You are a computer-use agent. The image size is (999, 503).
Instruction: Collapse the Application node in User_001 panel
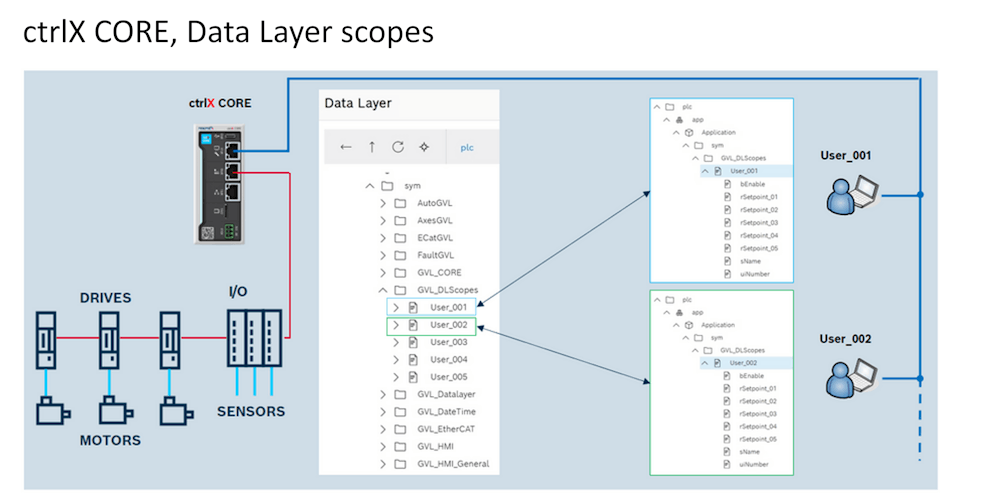point(676,133)
